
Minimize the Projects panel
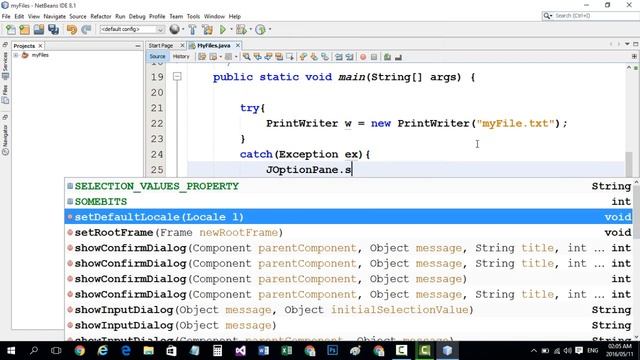pyautogui.click(x=138, y=46)
